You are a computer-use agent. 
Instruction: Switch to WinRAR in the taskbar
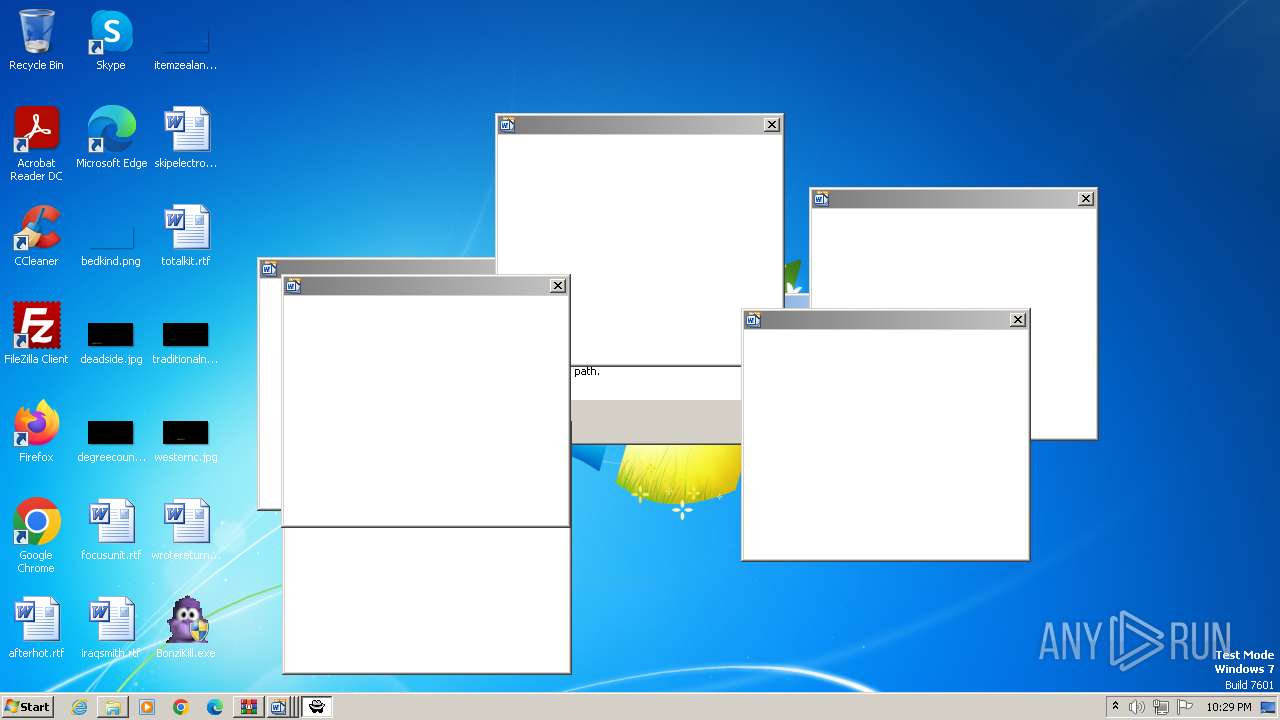249,707
